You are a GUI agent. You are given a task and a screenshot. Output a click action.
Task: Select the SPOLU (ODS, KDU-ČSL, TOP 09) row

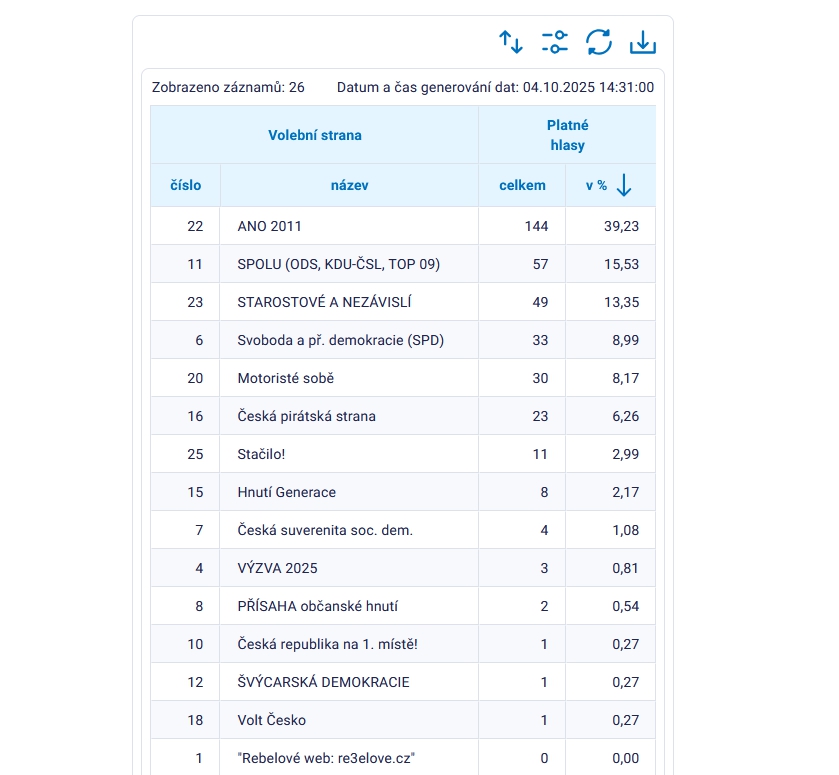click(x=338, y=264)
